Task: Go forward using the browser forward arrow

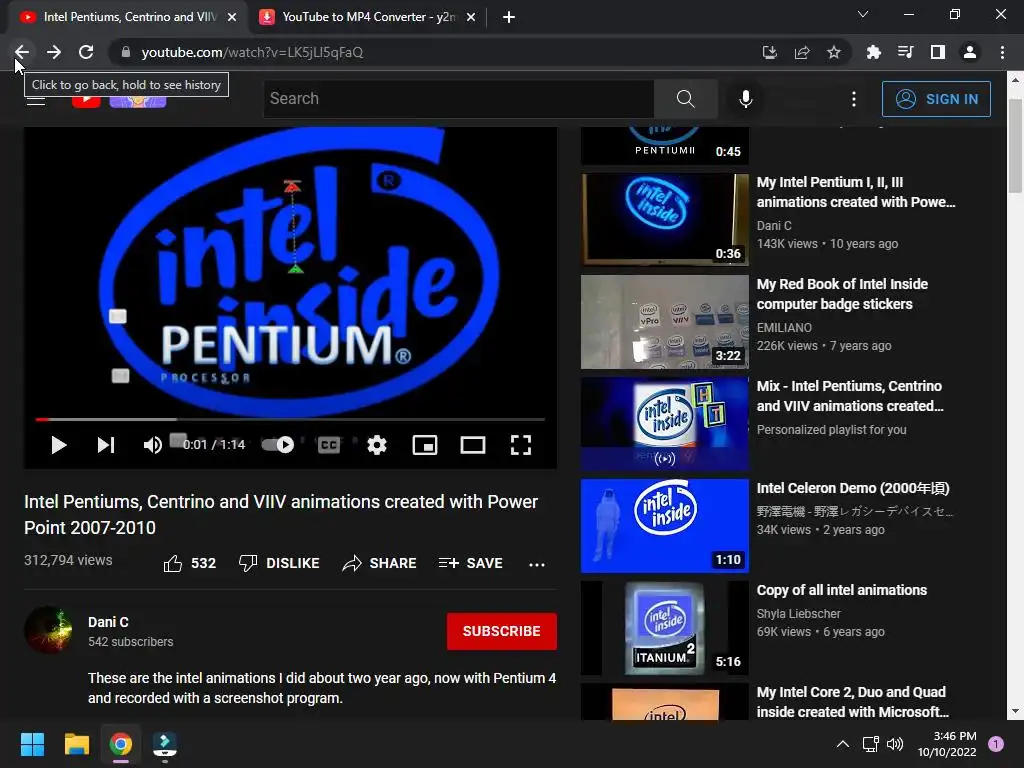Action: [x=54, y=52]
